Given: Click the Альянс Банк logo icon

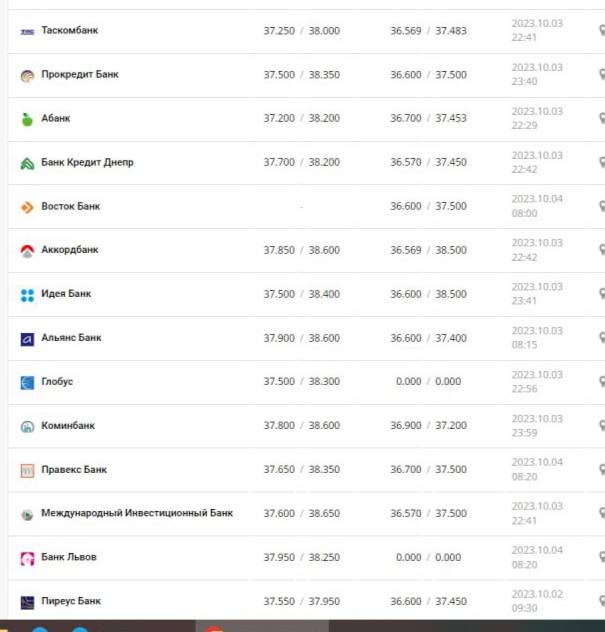Looking at the screenshot, I should click(x=27, y=339).
